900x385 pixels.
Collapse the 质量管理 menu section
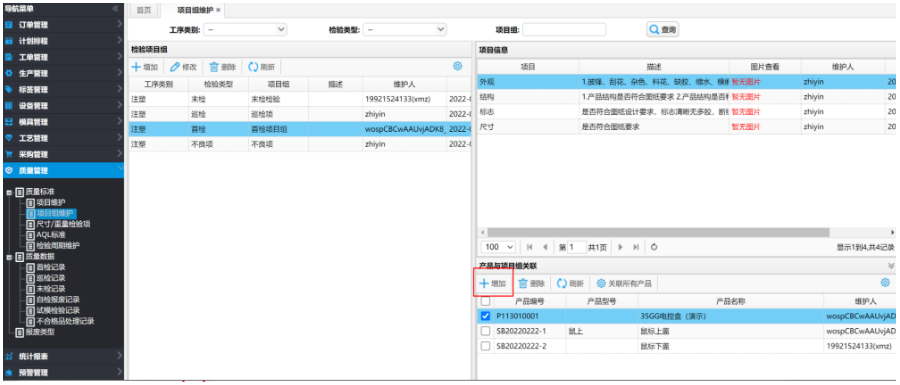tap(62, 170)
